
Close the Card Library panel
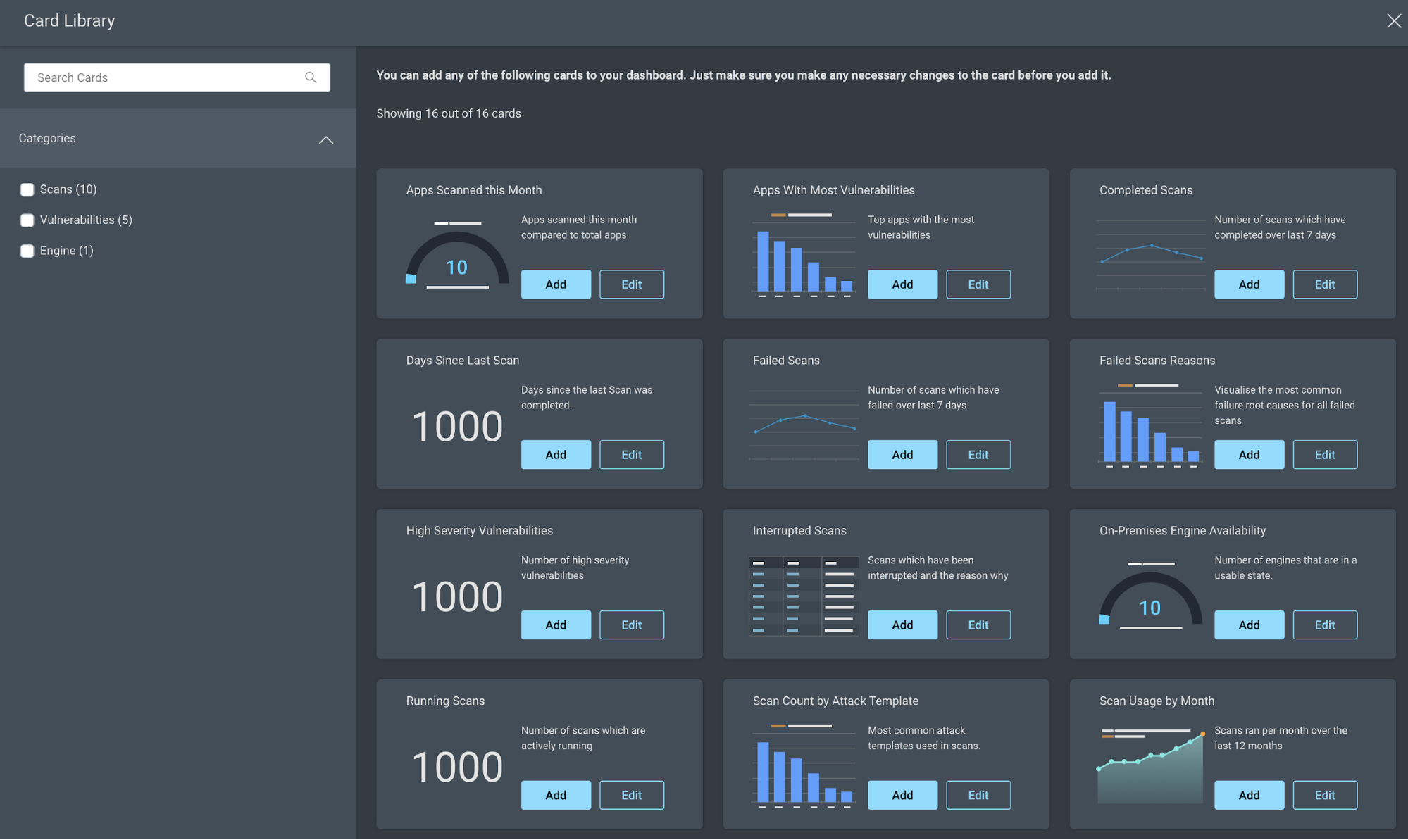[1393, 21]
